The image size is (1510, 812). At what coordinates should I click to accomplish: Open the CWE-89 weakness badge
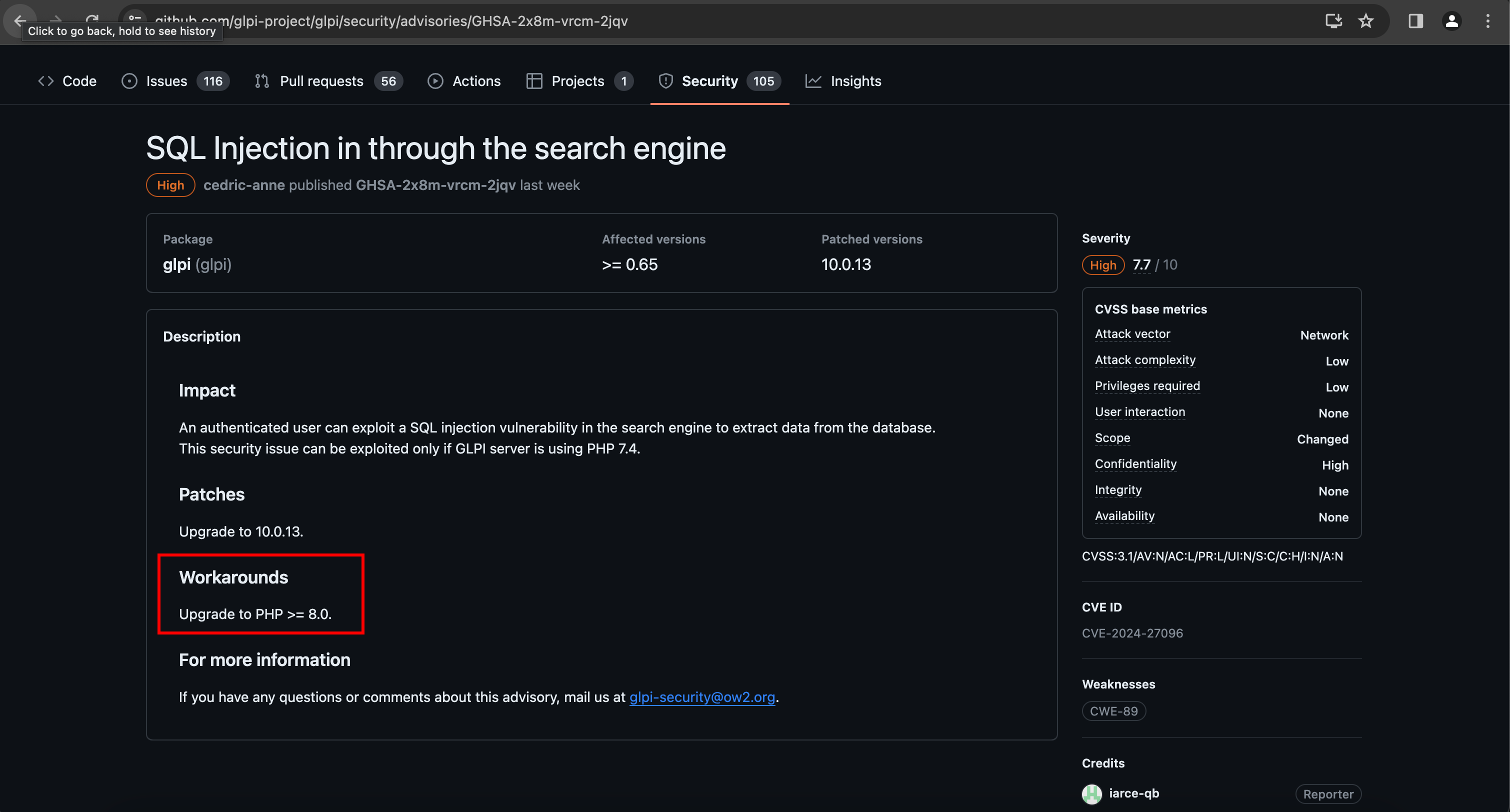[1113, 711]
